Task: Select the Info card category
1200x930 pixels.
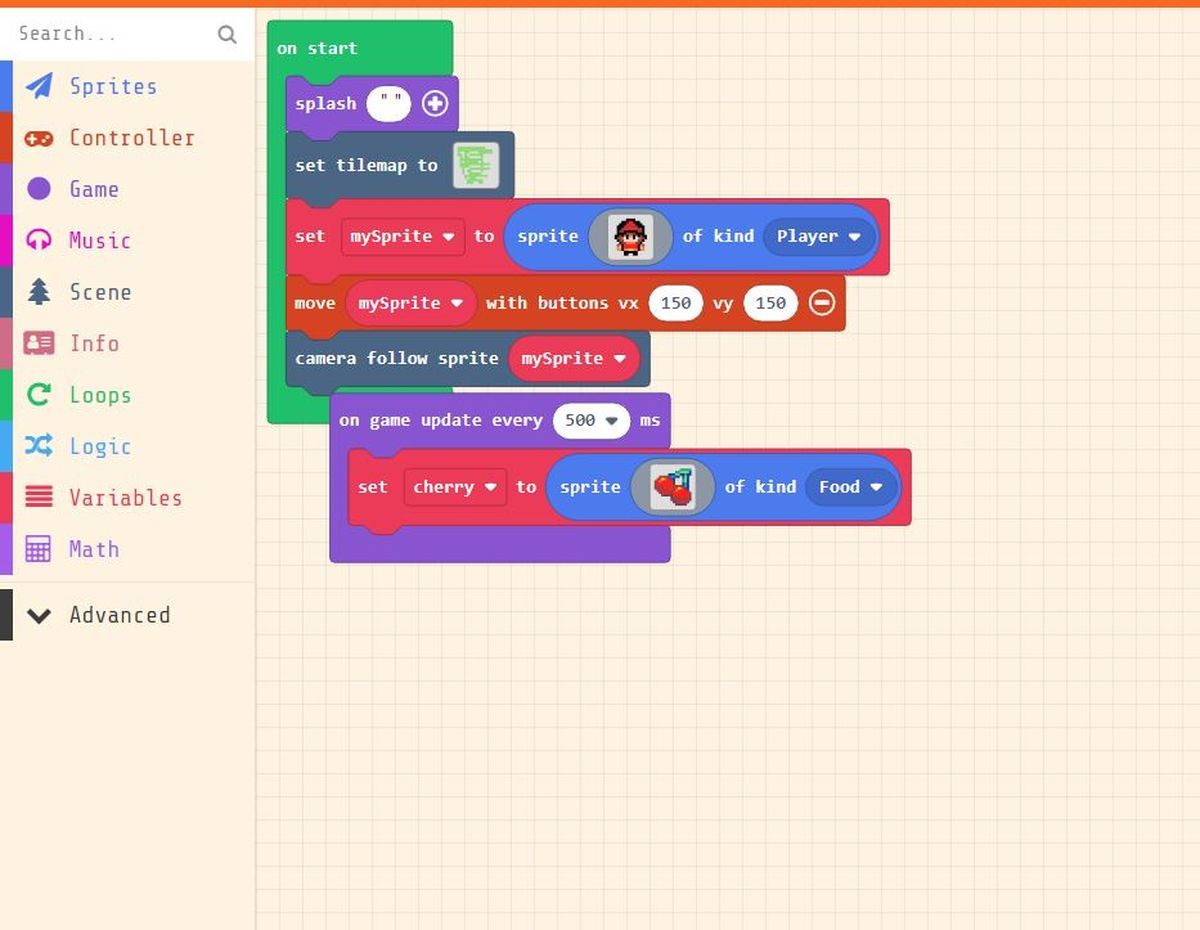Action: coord(39,344)
